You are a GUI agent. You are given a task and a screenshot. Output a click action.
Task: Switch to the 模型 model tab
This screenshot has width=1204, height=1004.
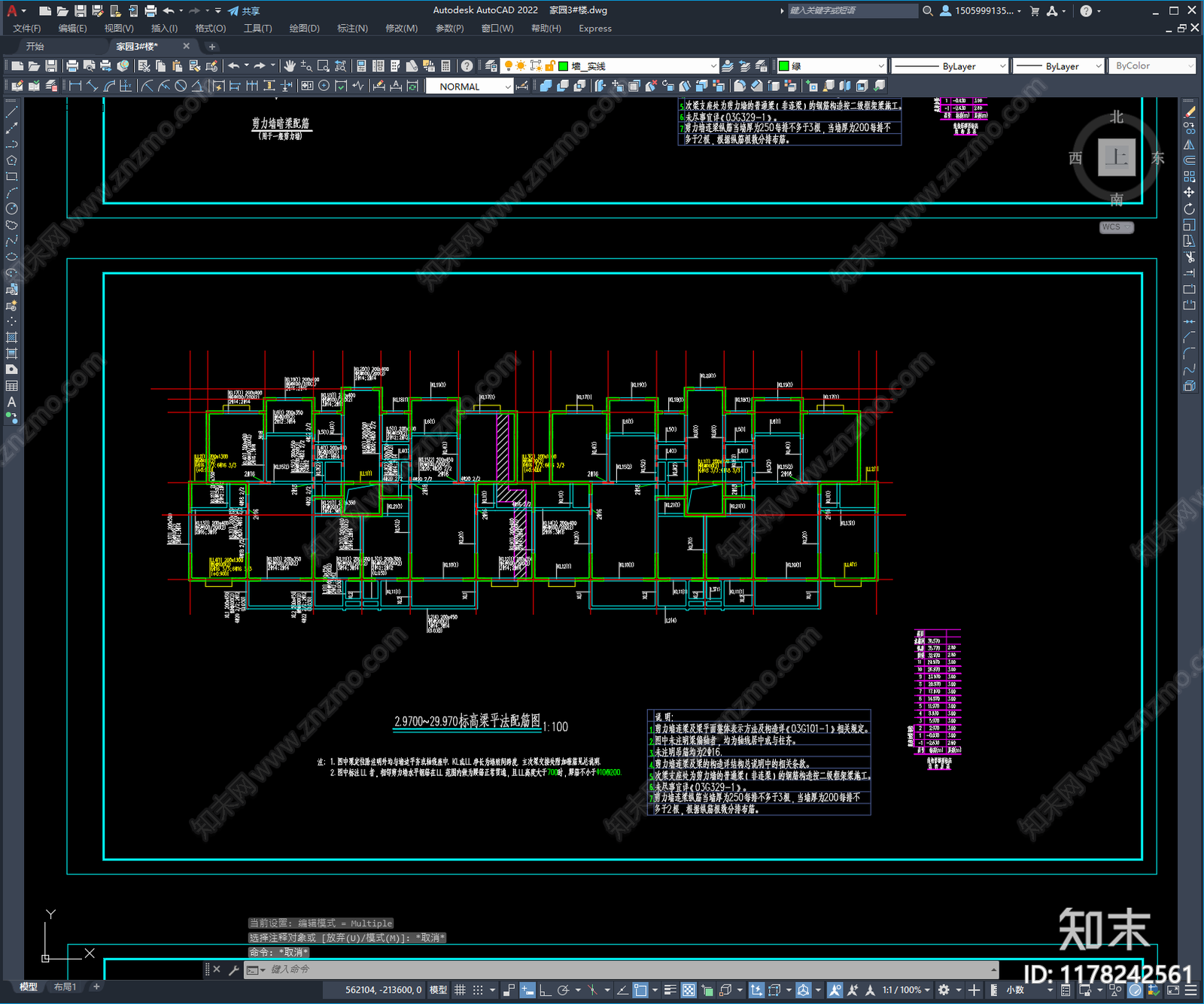click(x=28, y=987)
